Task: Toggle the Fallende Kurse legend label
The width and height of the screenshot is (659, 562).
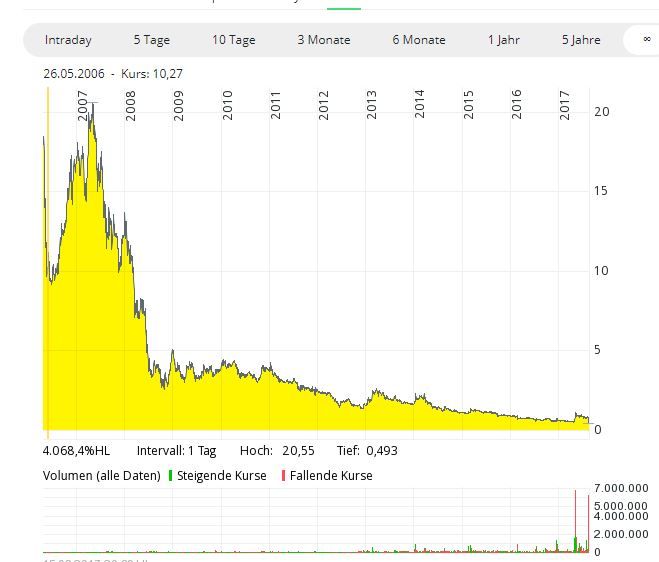Action: click(331, 476)
